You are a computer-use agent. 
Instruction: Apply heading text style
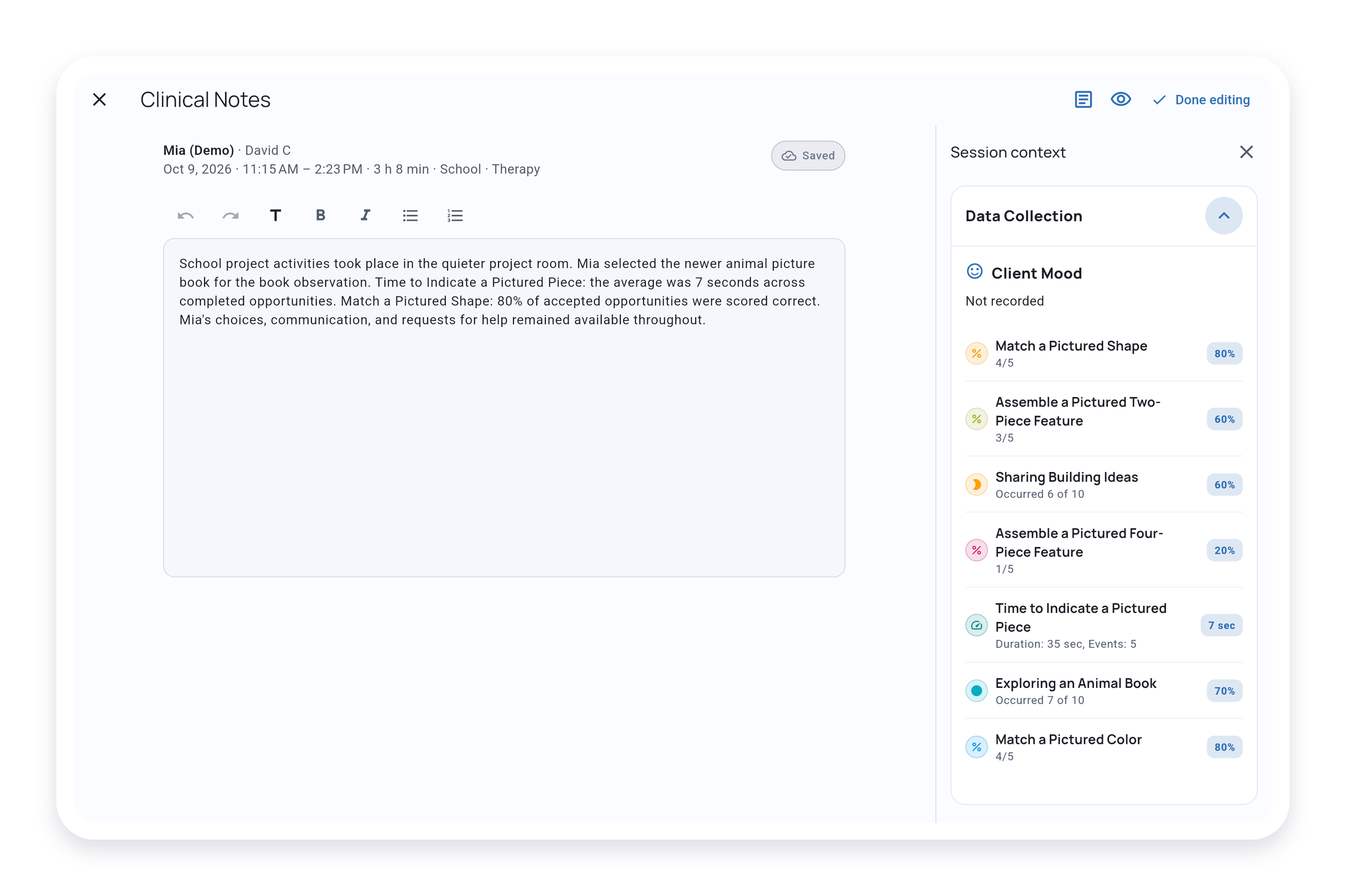275,216
